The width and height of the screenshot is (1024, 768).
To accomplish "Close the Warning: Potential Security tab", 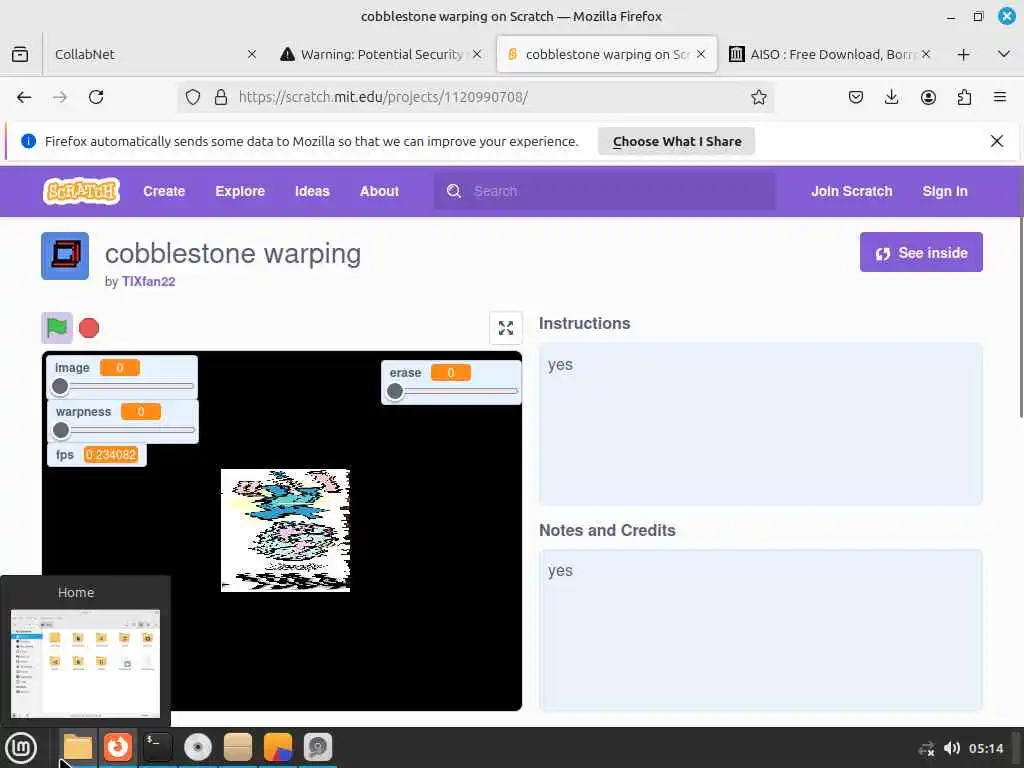I will tap(477, 54).
